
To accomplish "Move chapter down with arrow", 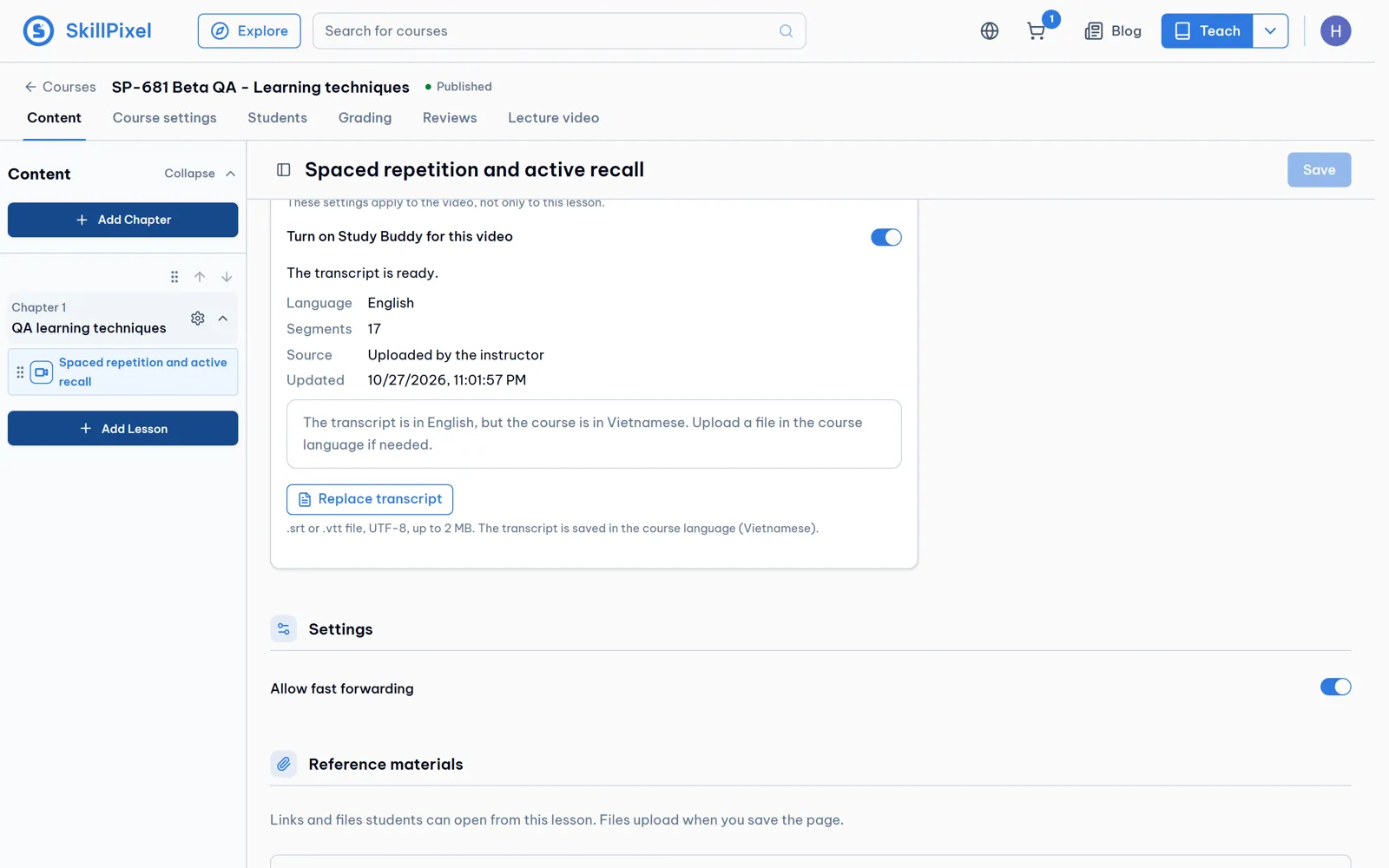I will tap(227, 277).
